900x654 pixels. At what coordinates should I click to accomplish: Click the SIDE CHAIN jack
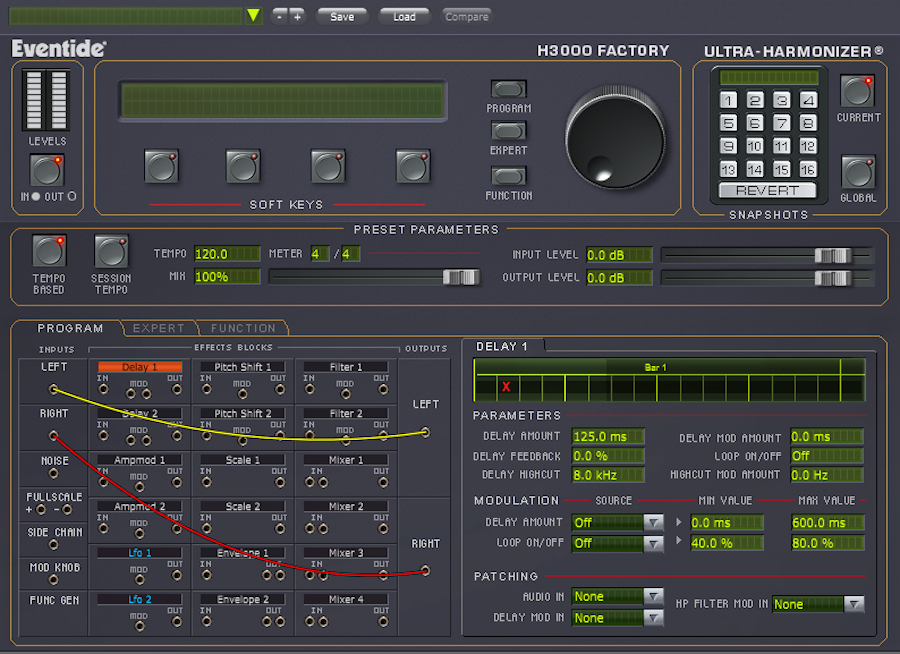coord(53,545)
